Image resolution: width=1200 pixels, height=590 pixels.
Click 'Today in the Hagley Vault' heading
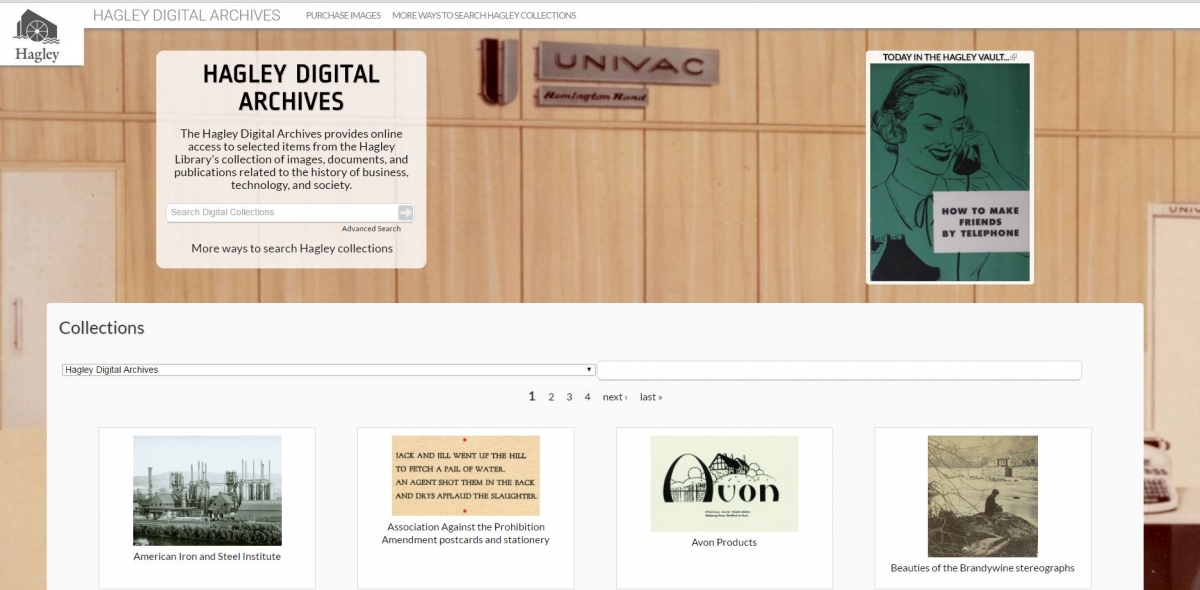pyautogui.click(x=944, y=58)
